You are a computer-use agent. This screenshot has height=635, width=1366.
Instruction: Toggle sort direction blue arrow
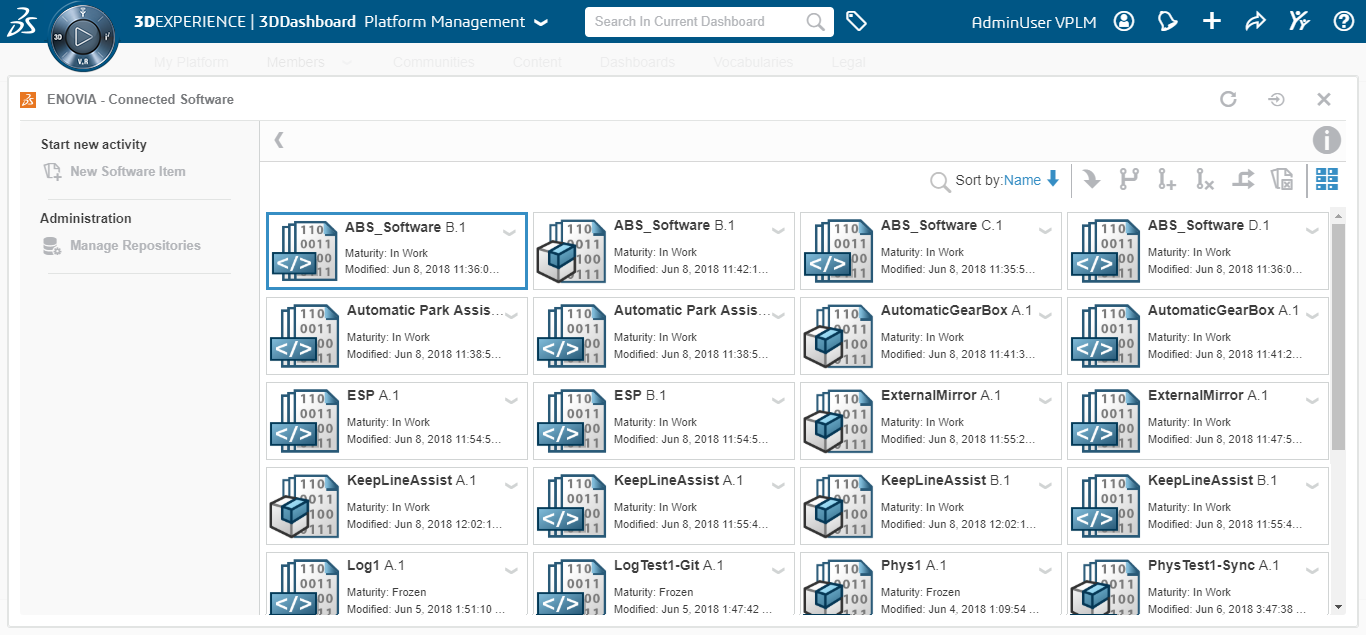coord(1052,180)
